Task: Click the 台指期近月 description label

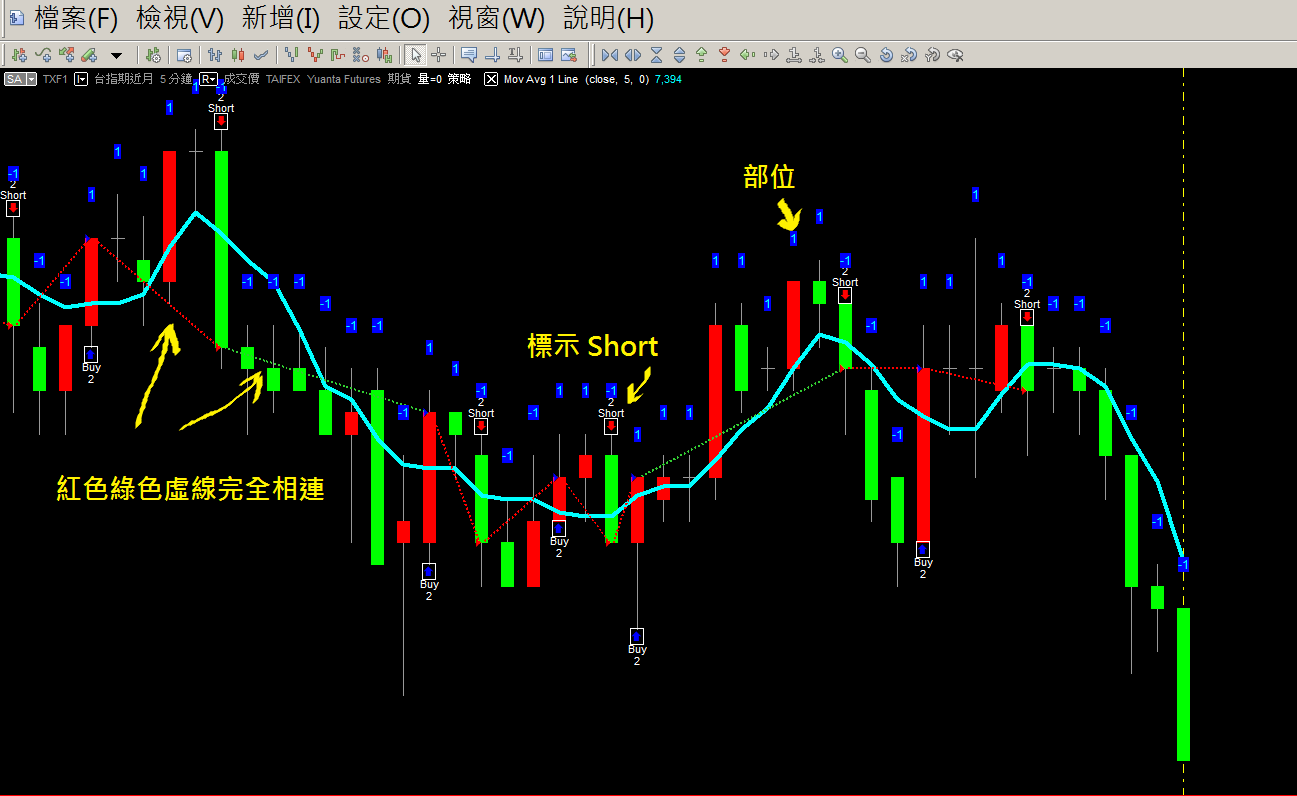Action: (x=124, y=79)
